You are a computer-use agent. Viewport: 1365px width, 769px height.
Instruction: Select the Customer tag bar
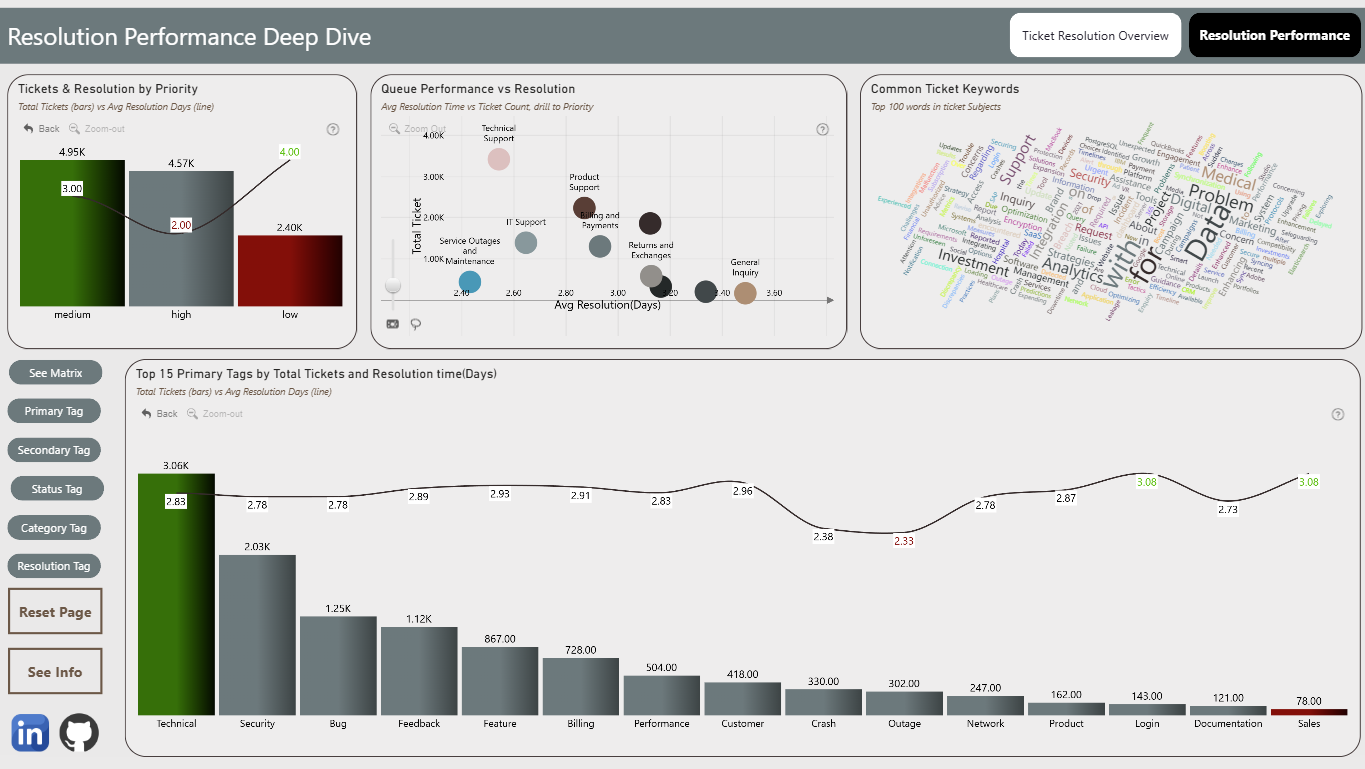[743, 699]
